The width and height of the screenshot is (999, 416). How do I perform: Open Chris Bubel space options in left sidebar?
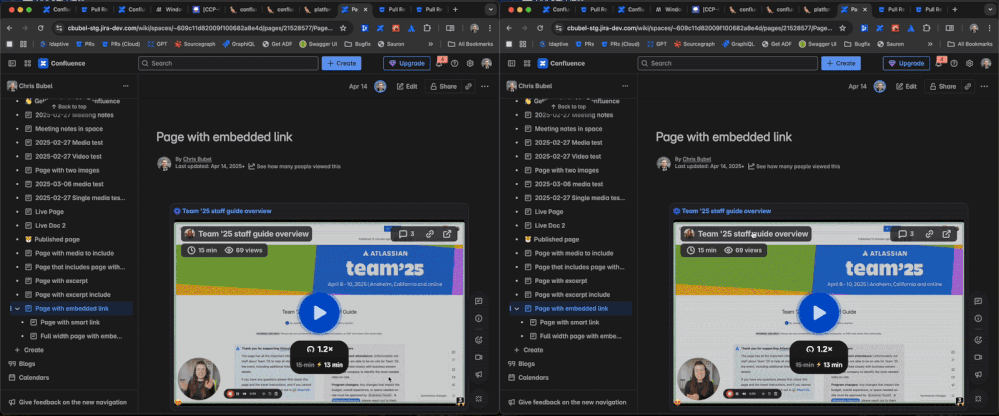click(126, 85)
